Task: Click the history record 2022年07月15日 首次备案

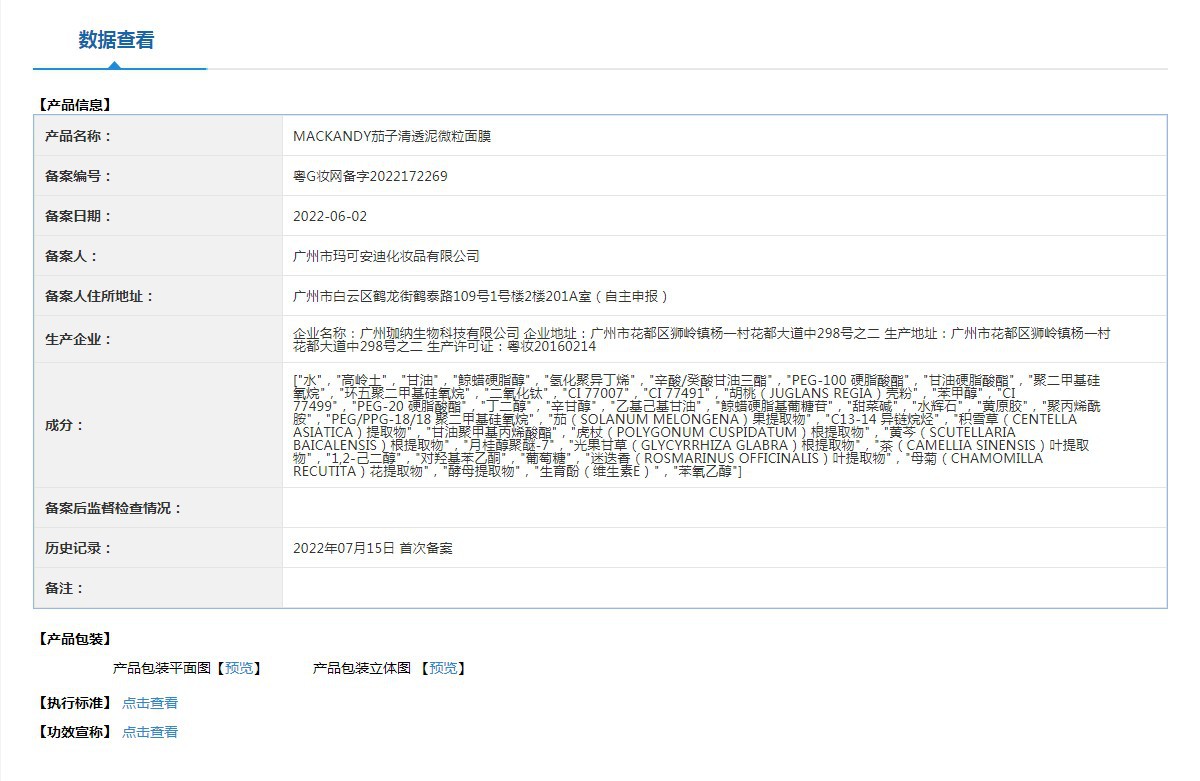Action: (373, 548)
